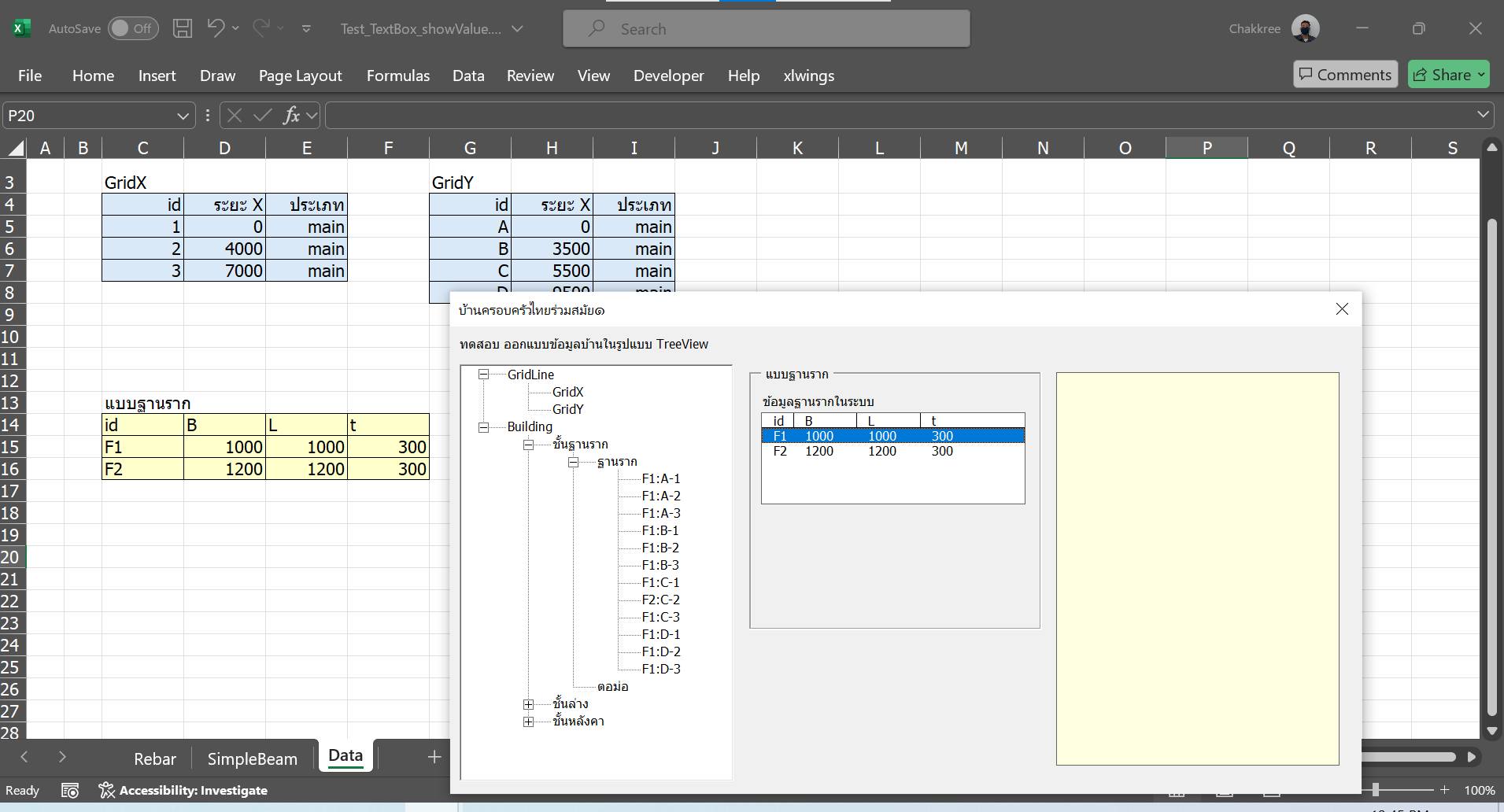This screenshot has width=1504, height=812.
Task: Add a new sheet with plus icon
Action: [434, 757]
